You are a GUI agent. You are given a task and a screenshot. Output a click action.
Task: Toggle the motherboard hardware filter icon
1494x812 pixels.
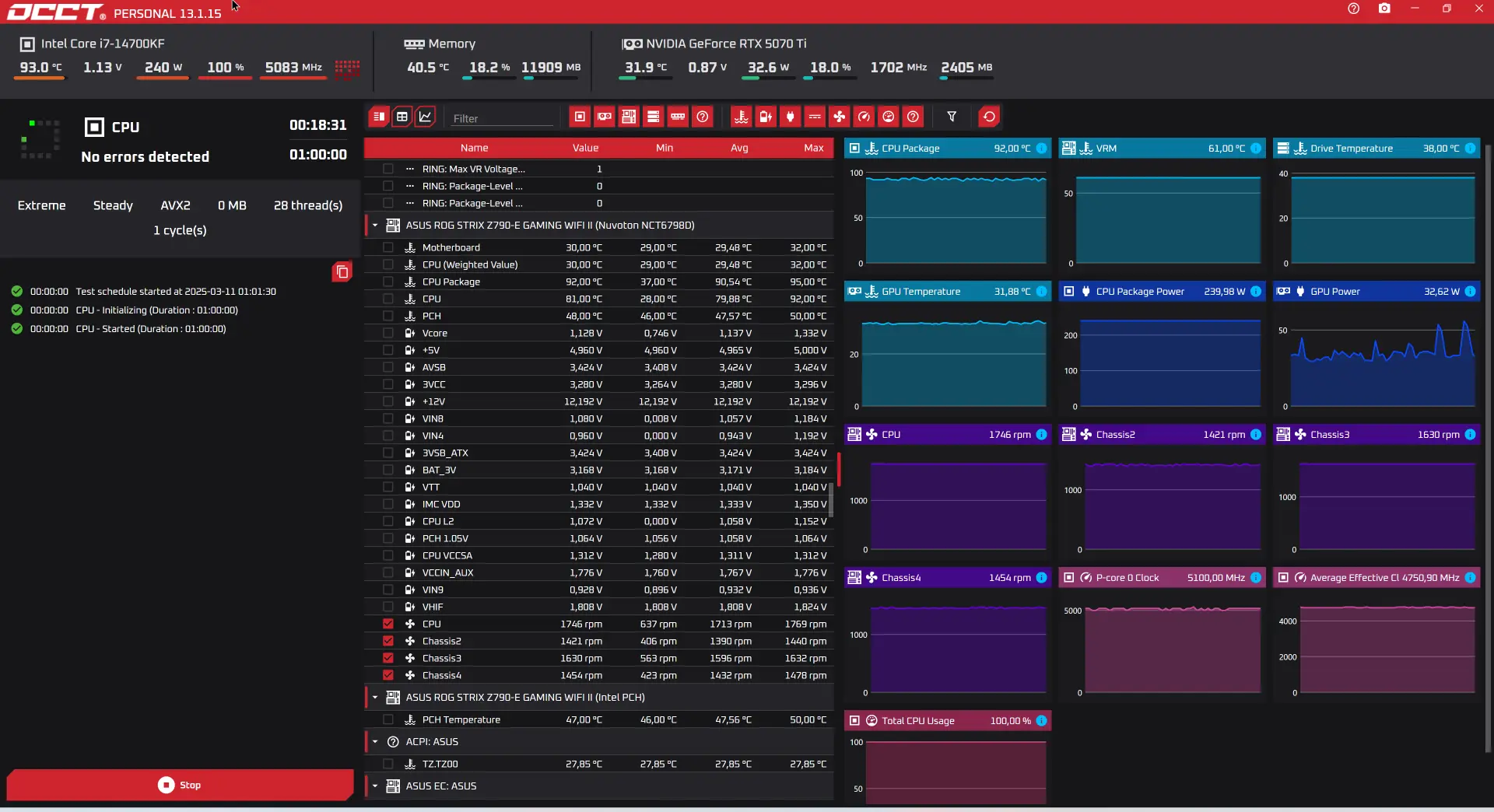coord(629,117)
